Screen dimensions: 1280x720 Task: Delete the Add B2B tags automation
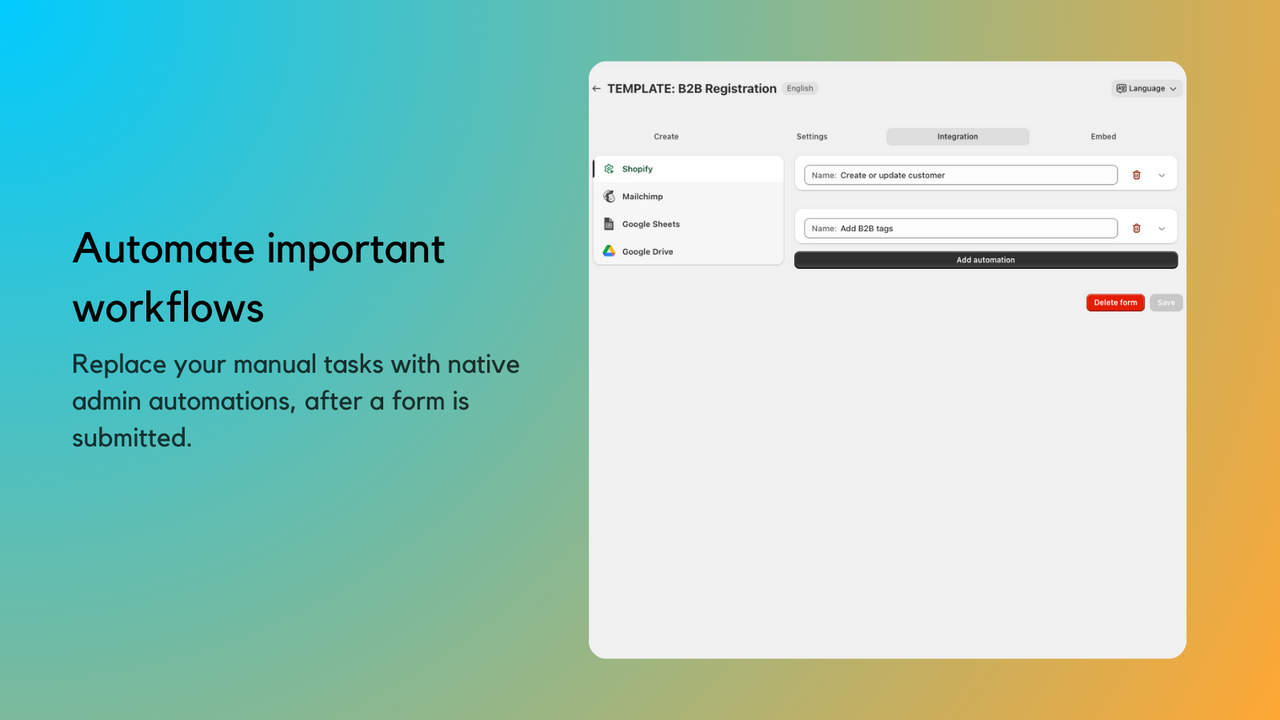(1136, 228)
